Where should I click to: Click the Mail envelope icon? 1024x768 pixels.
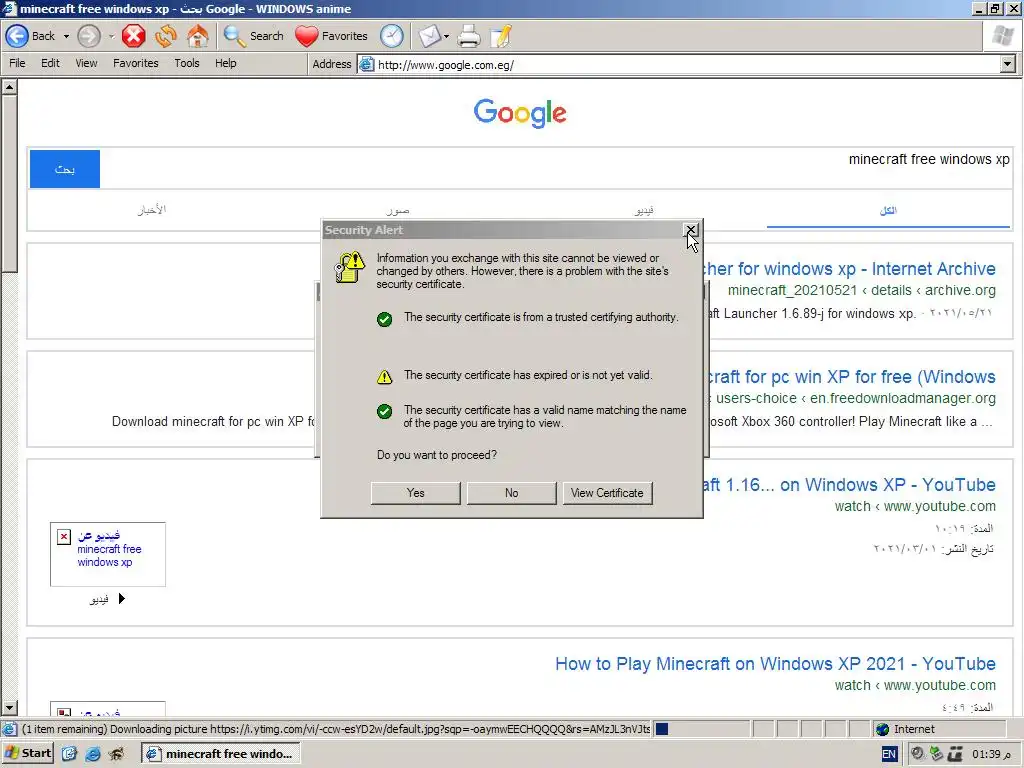point(430,36)
